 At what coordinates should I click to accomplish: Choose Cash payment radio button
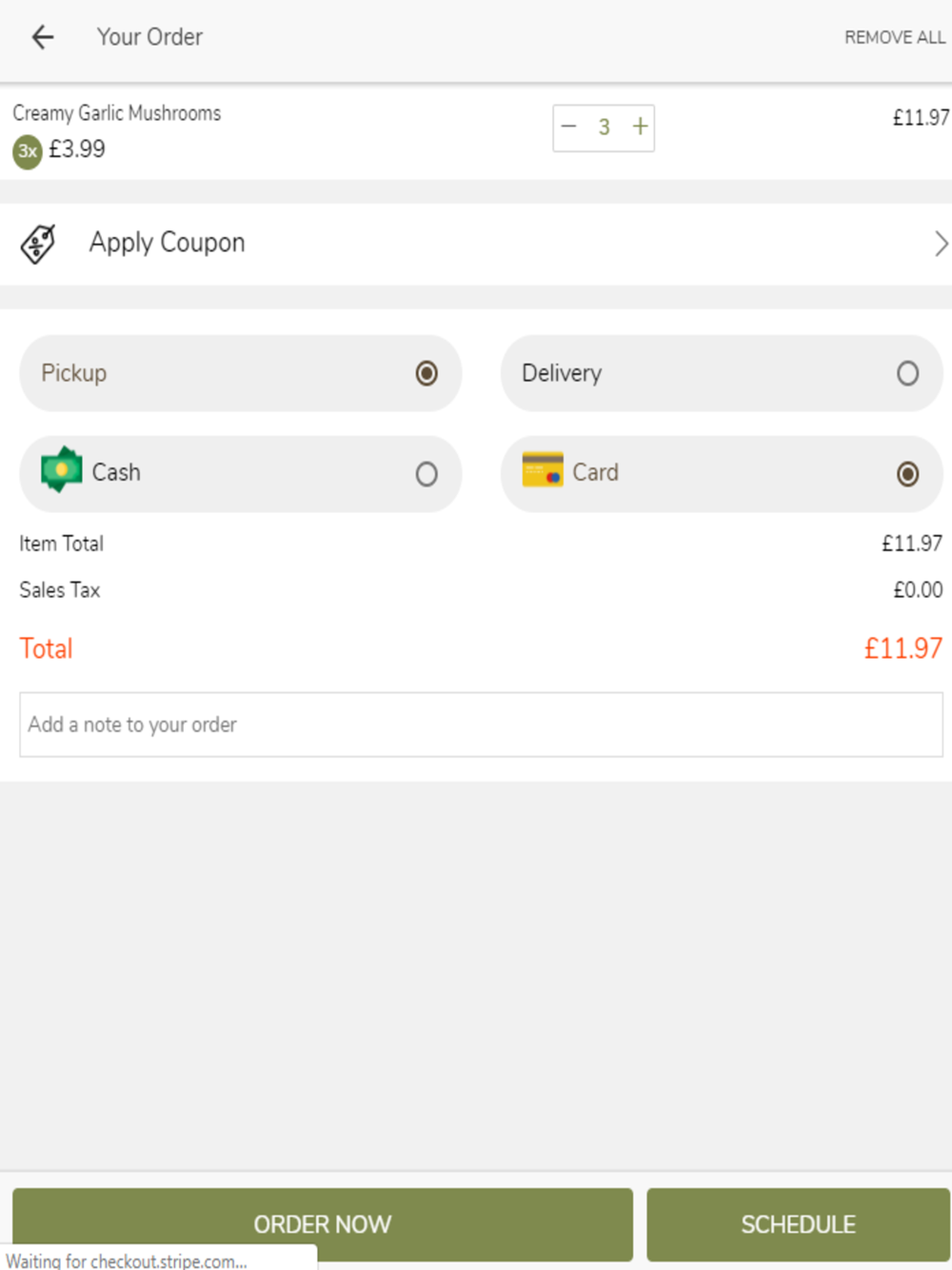point(426,474)
